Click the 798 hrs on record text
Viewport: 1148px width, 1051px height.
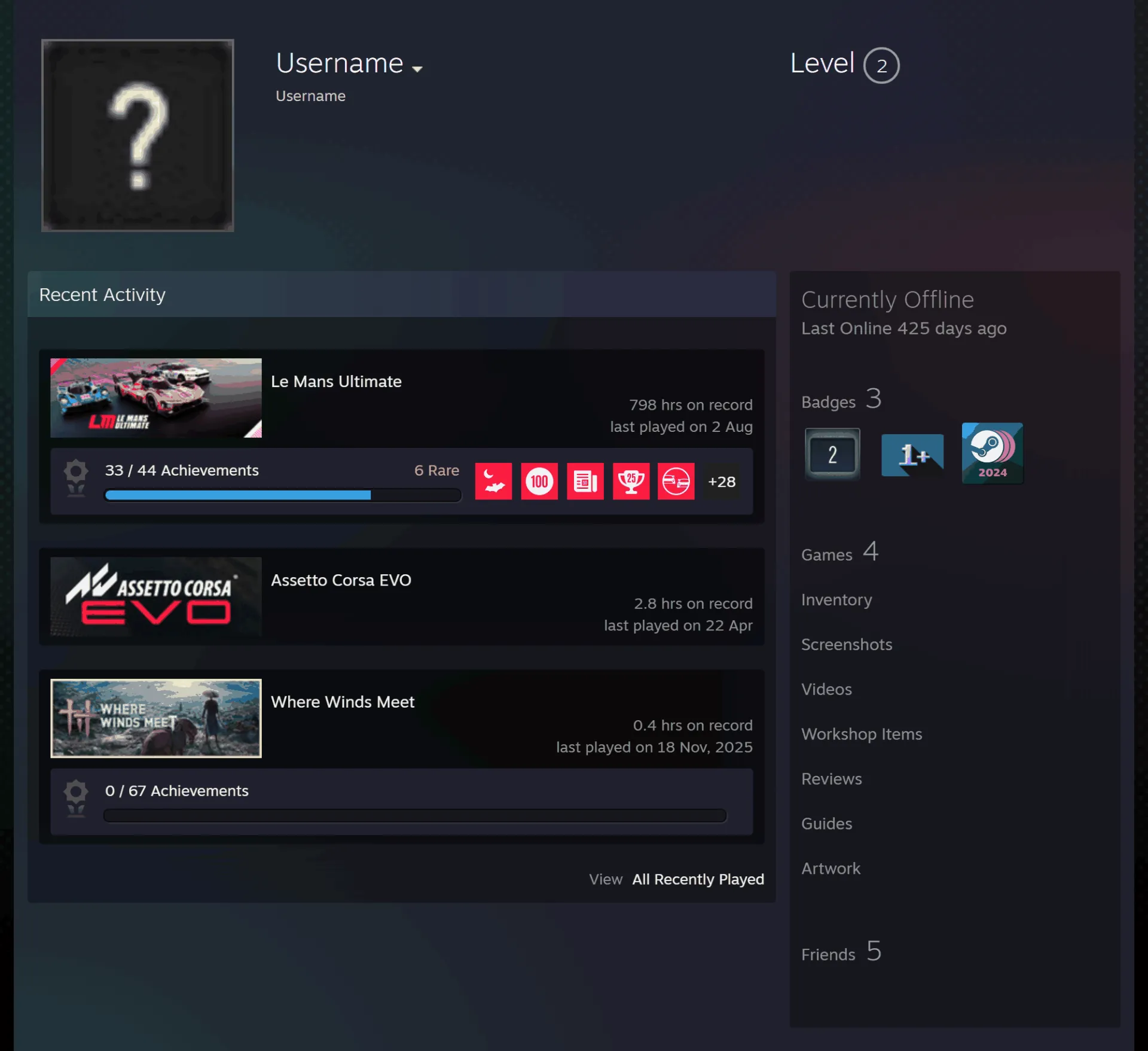pos(691,405)
